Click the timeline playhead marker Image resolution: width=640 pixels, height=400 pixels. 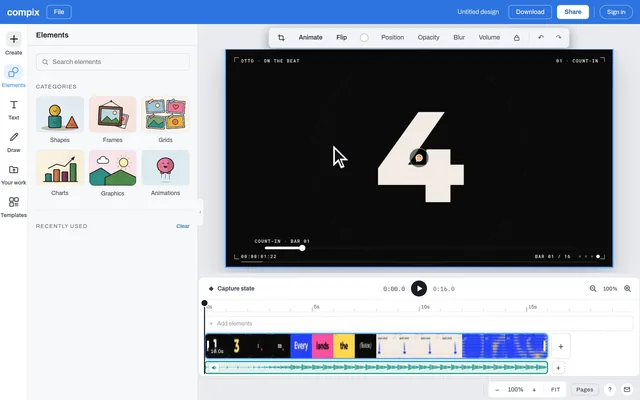point(204,303)
